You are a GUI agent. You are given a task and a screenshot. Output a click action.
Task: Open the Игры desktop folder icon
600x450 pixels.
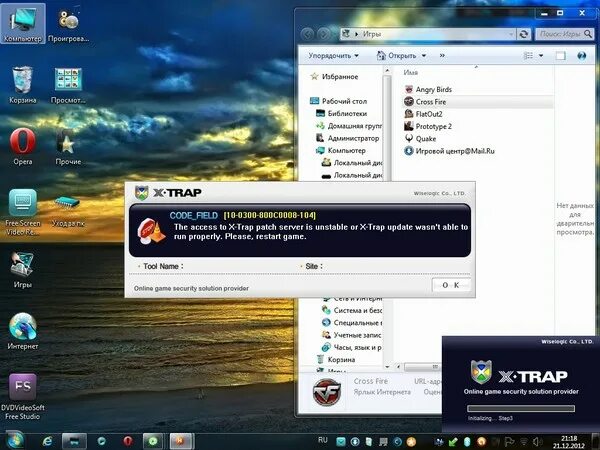click(23, 270)
